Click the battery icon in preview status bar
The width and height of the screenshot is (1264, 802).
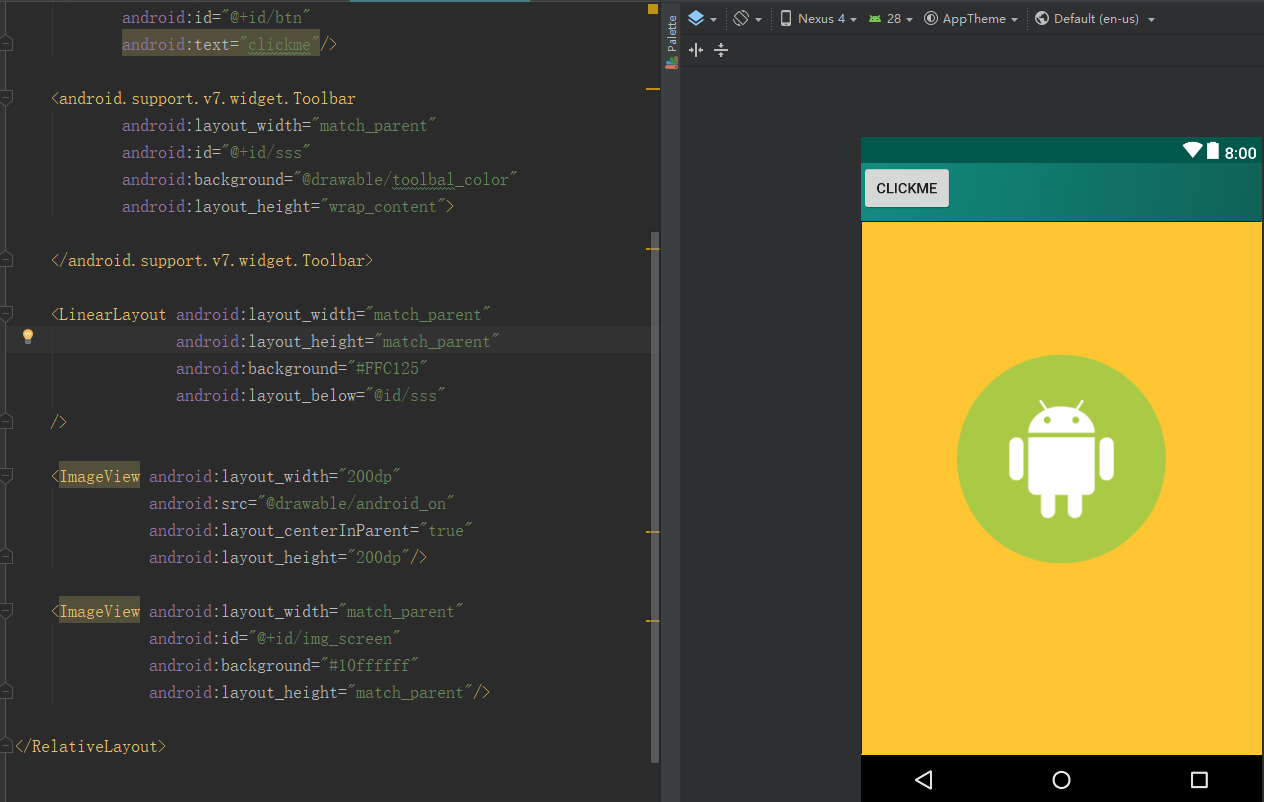[x=1213, y=151]
